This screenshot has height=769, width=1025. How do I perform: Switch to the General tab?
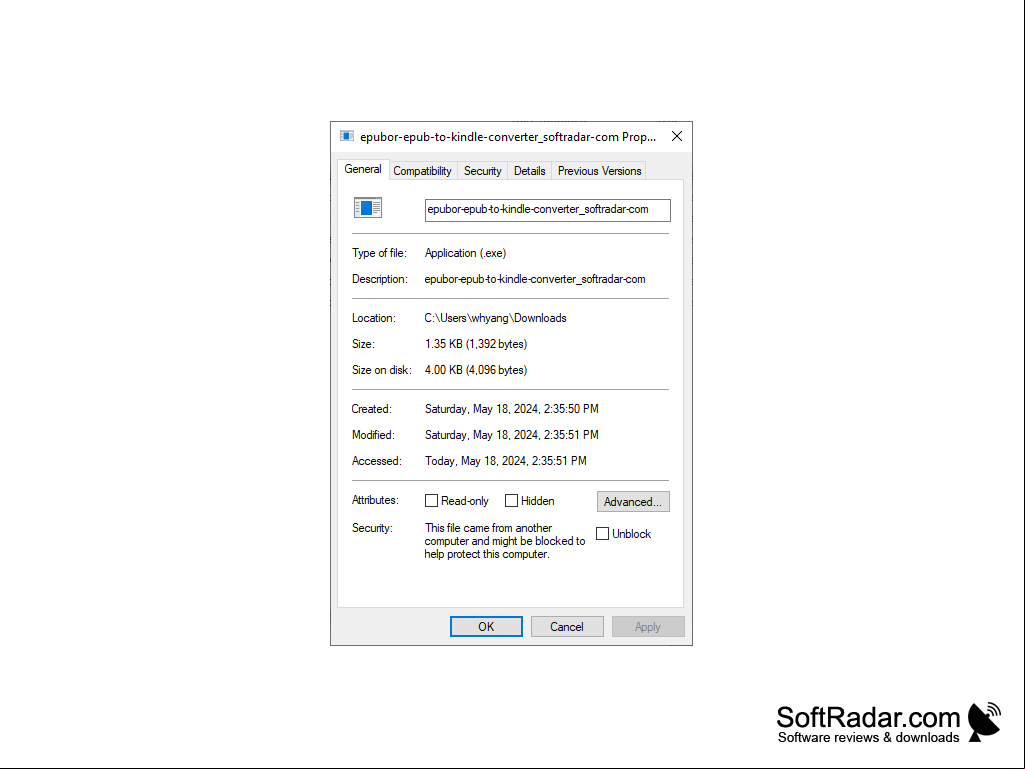click(x=363, y=169)
